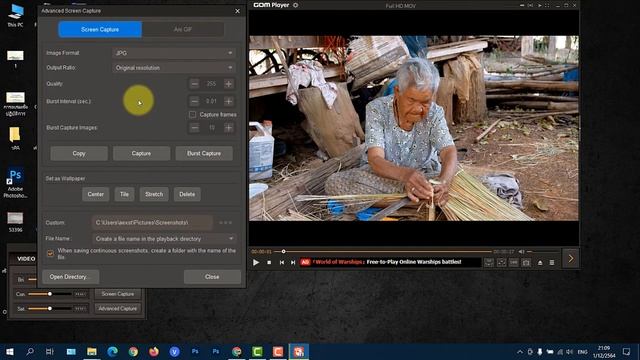Skip to next track in GOM Player
The image size is (640, 360).
[x=293, y=262]
